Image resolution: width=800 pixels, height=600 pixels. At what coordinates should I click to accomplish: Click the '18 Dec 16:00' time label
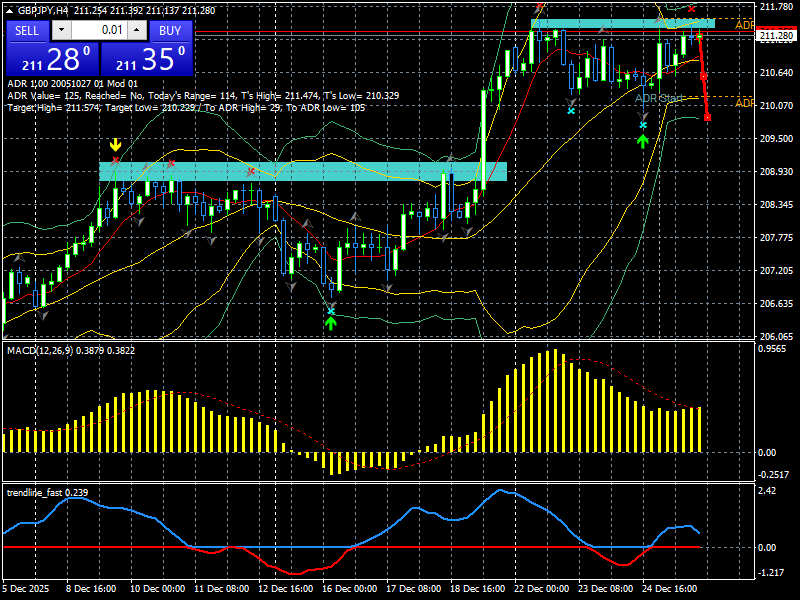[478, 588]
